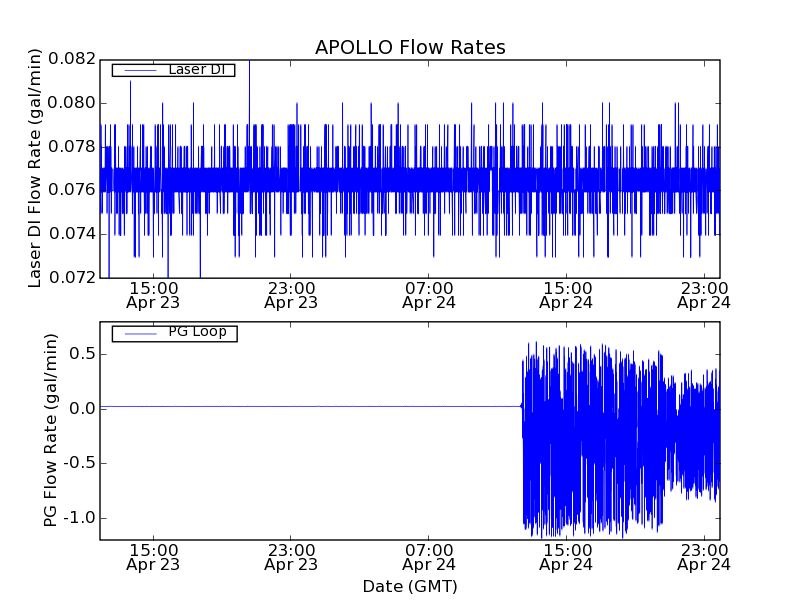Click the -1.0 tick on PG Flow axis

(79, 517)
